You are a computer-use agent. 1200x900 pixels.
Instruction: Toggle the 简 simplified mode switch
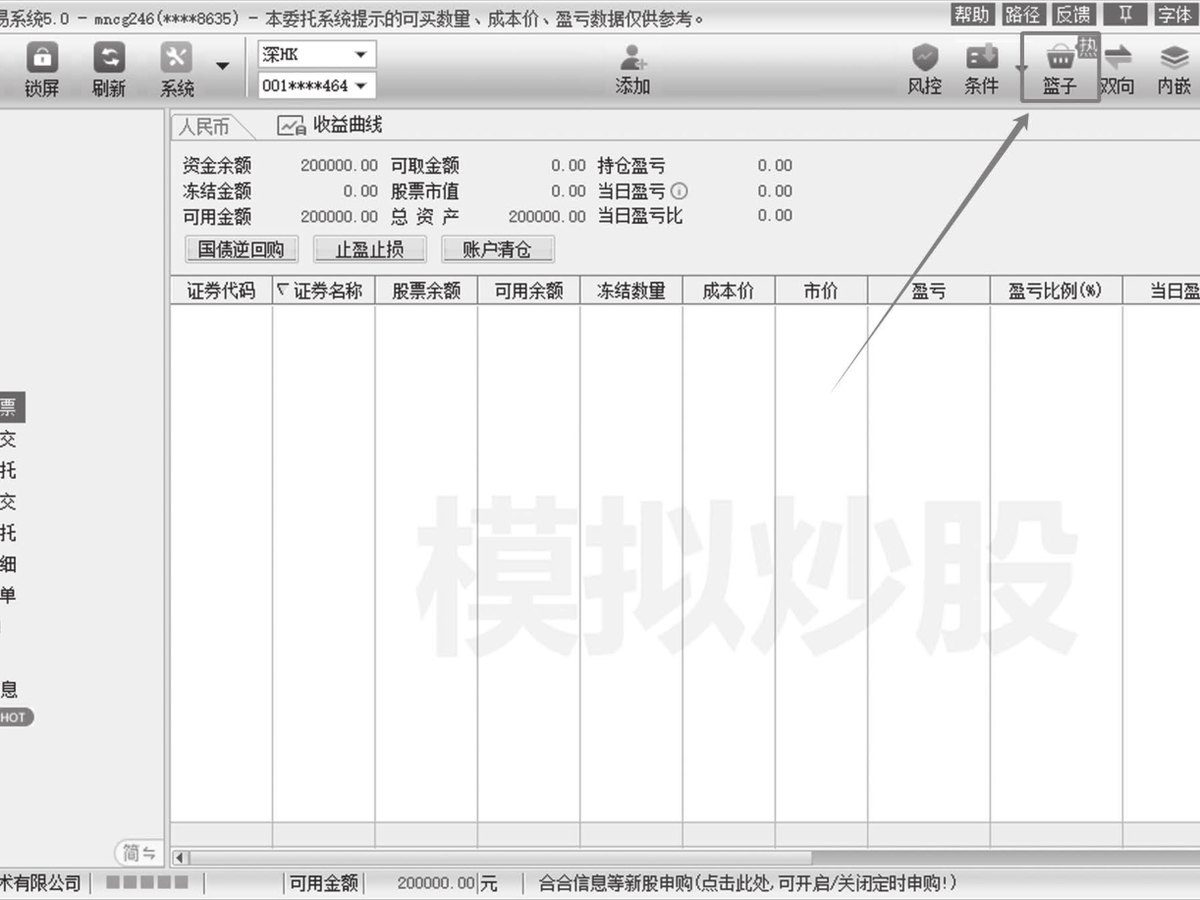pos(139,852)
